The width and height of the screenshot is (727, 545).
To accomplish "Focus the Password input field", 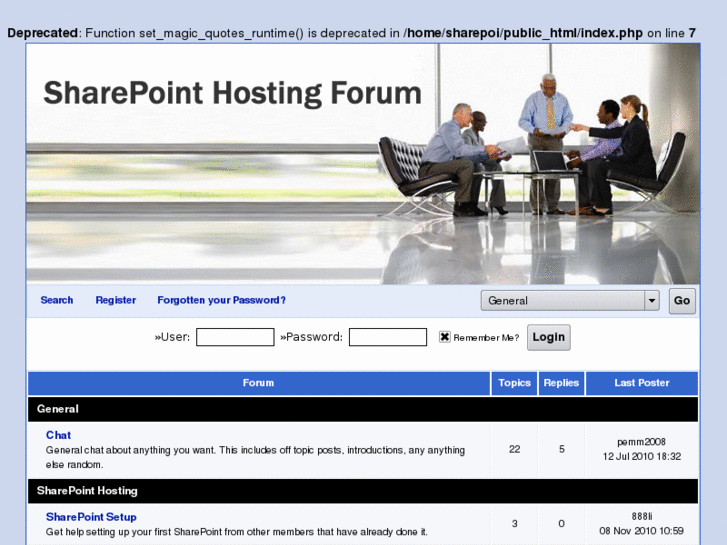I will click(388, 337).
